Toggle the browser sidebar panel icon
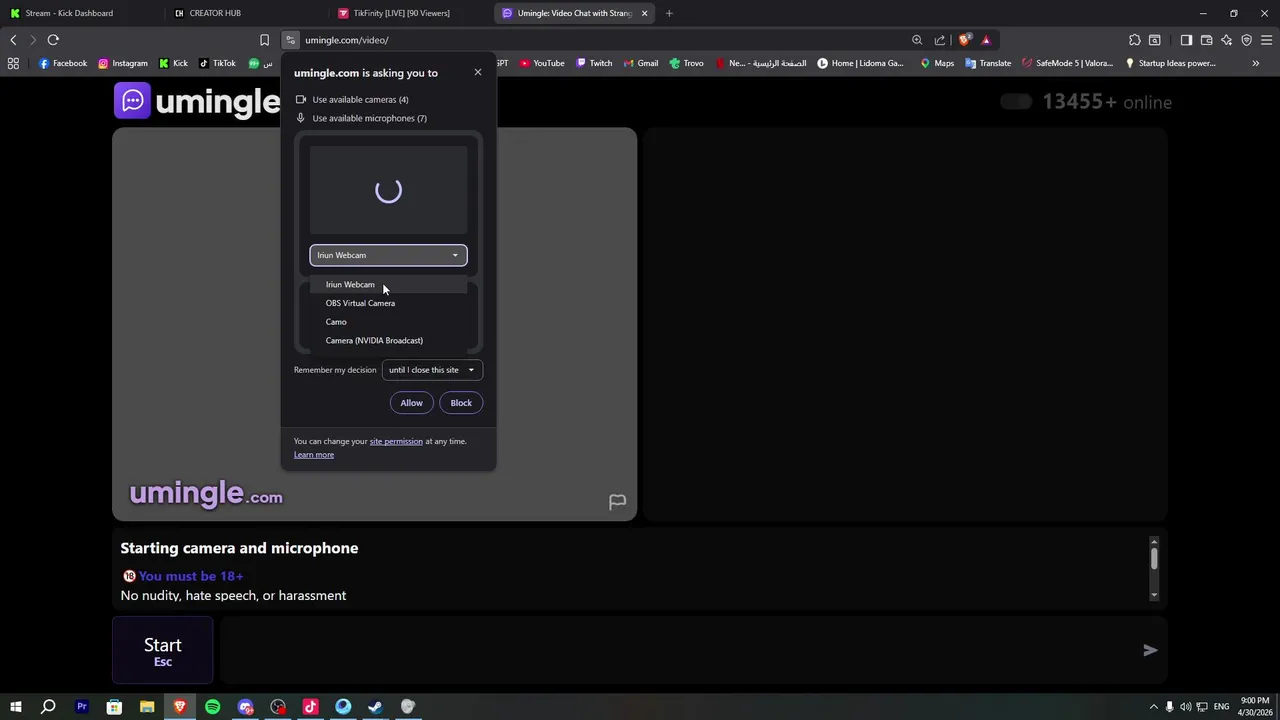This screenshot has width=1280, height=720. tap(1186, 40)
